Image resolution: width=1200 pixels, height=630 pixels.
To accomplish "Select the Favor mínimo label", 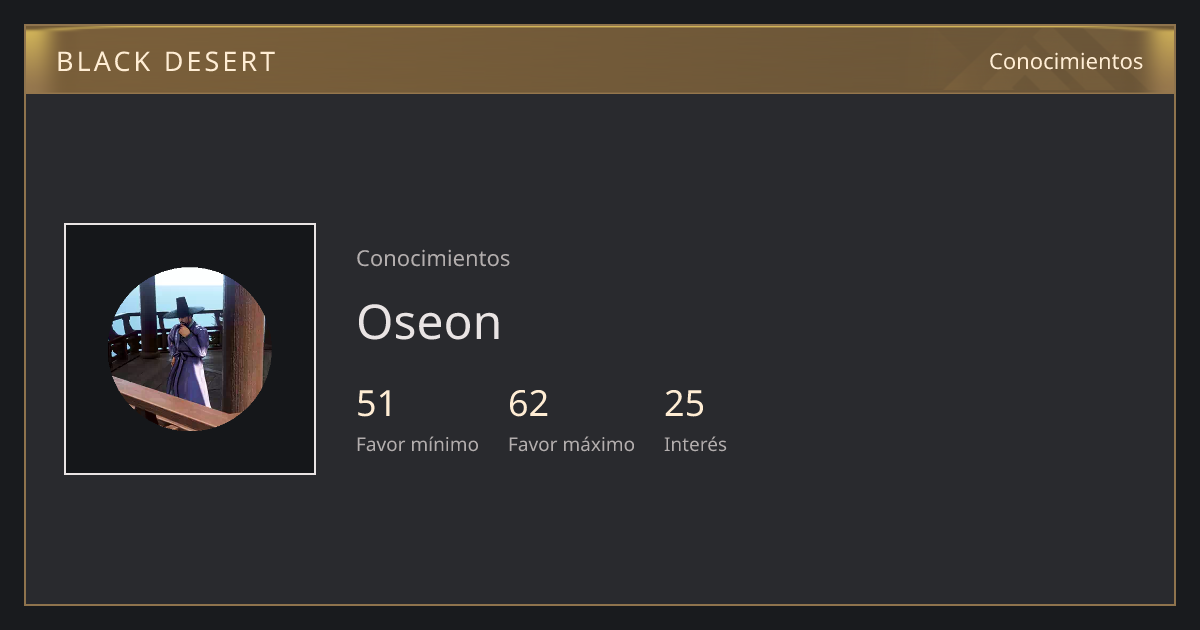I will (417, 444).
